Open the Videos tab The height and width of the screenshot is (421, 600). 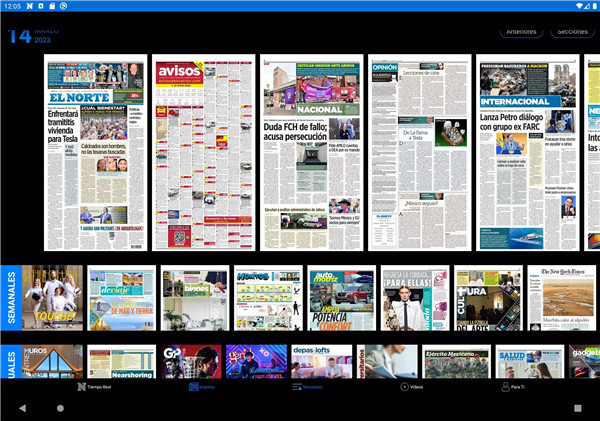pyautogui.click(x=411, y=386)
